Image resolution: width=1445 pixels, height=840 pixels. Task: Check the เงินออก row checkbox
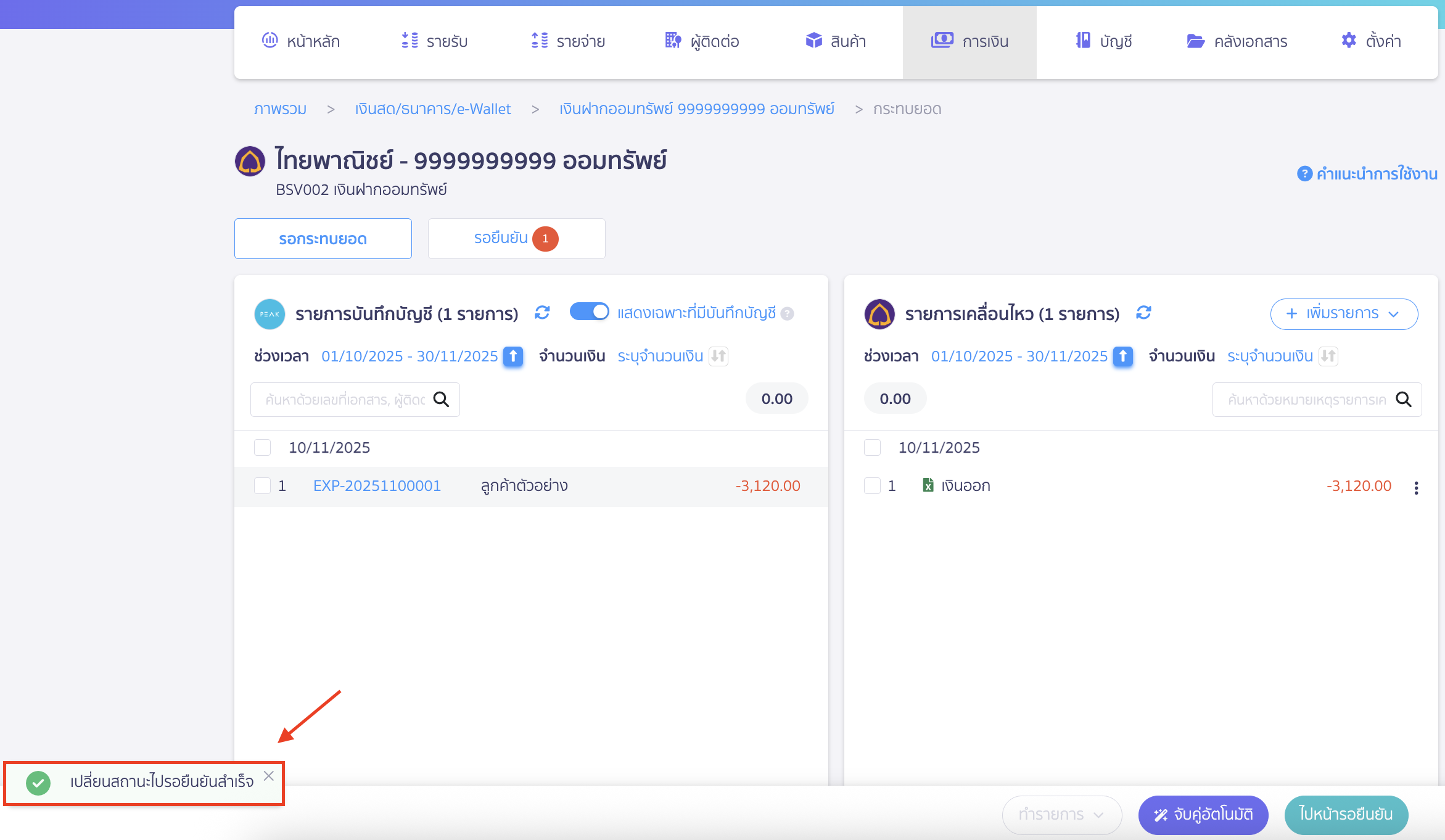873,485
